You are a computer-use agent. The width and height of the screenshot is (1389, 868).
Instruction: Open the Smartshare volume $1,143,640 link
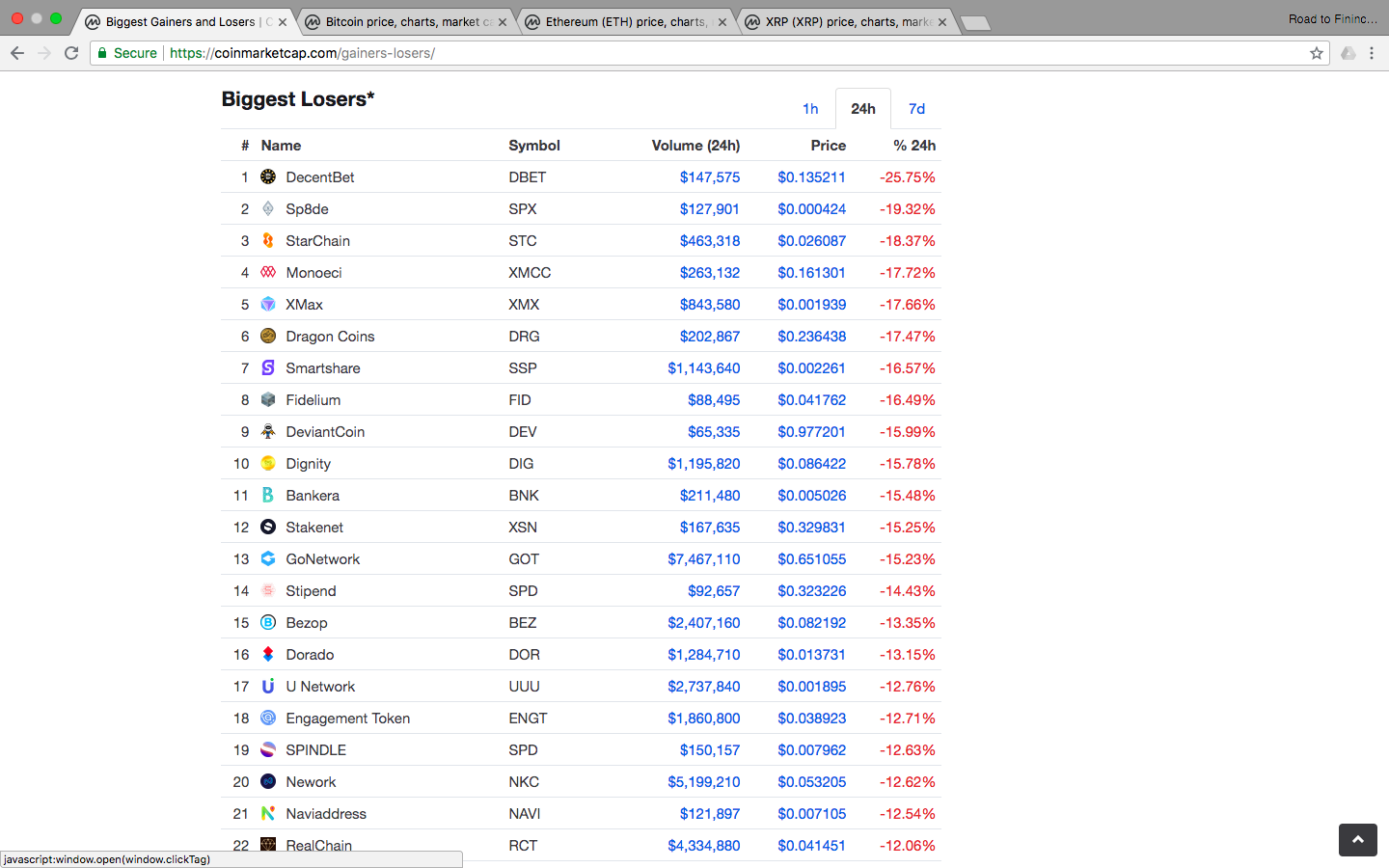[x=704, y=368]
